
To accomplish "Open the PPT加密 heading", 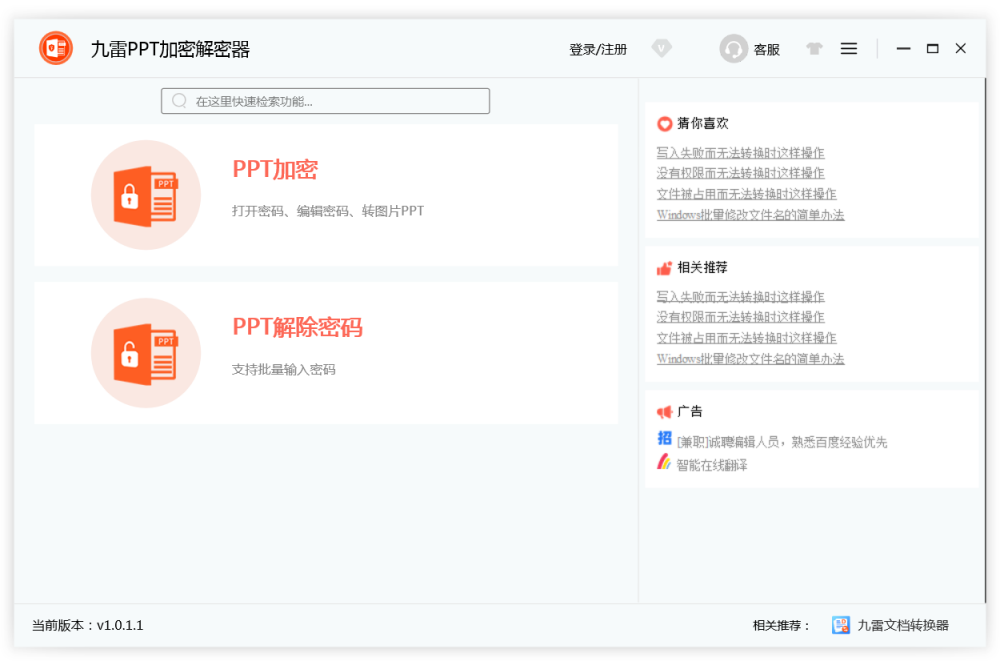I will (x=275, y=169).
